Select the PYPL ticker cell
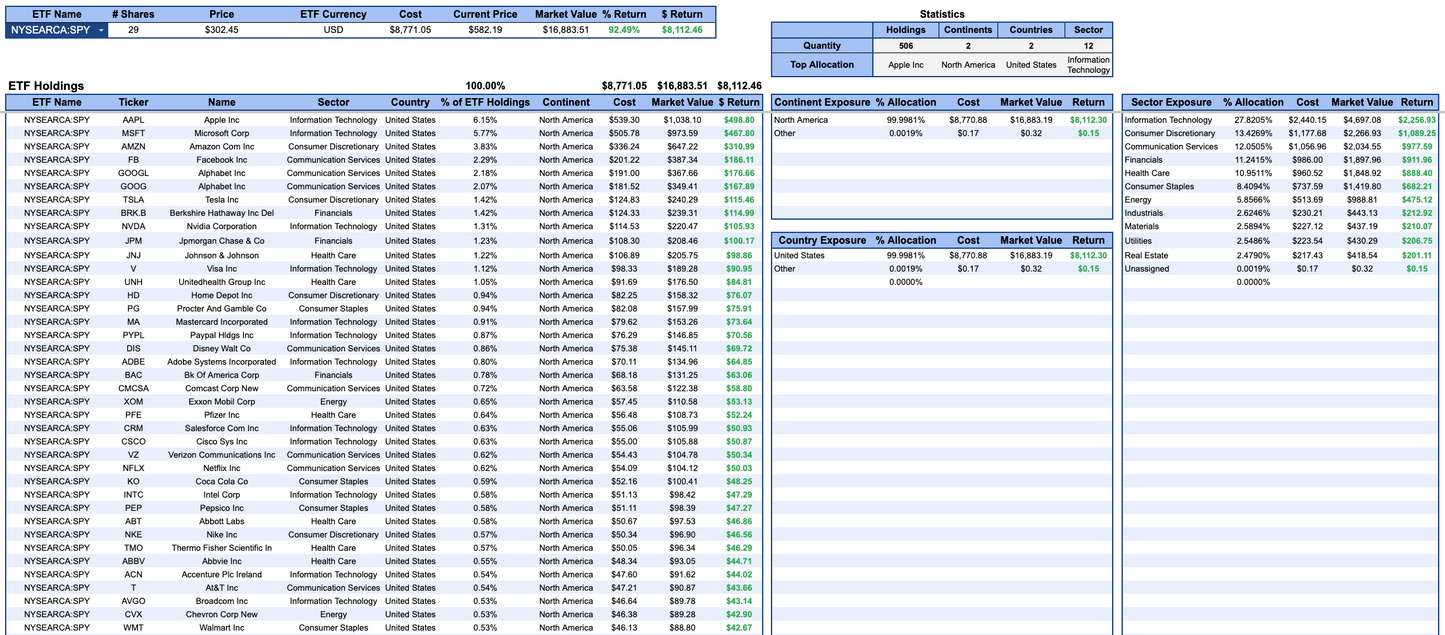The width and height of the screenshot is (1445, 635). point(133,335)
